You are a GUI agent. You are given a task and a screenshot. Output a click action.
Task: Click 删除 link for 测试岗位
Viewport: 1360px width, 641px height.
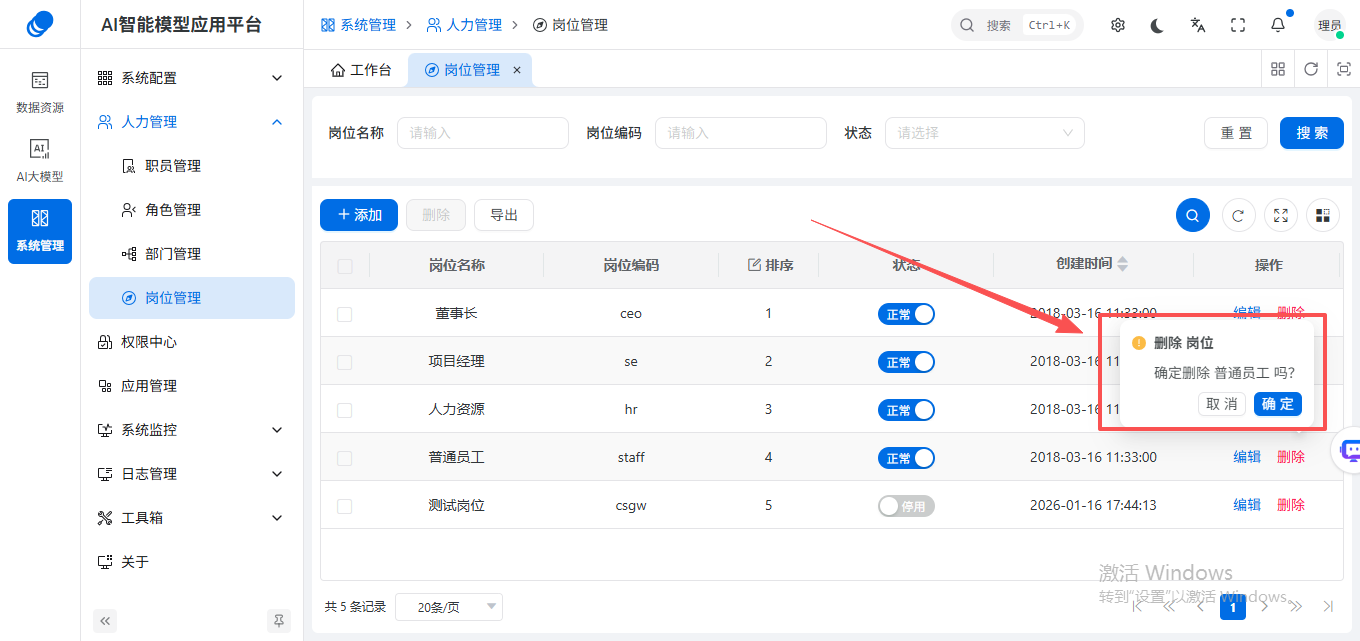(x=1291, y=505)
